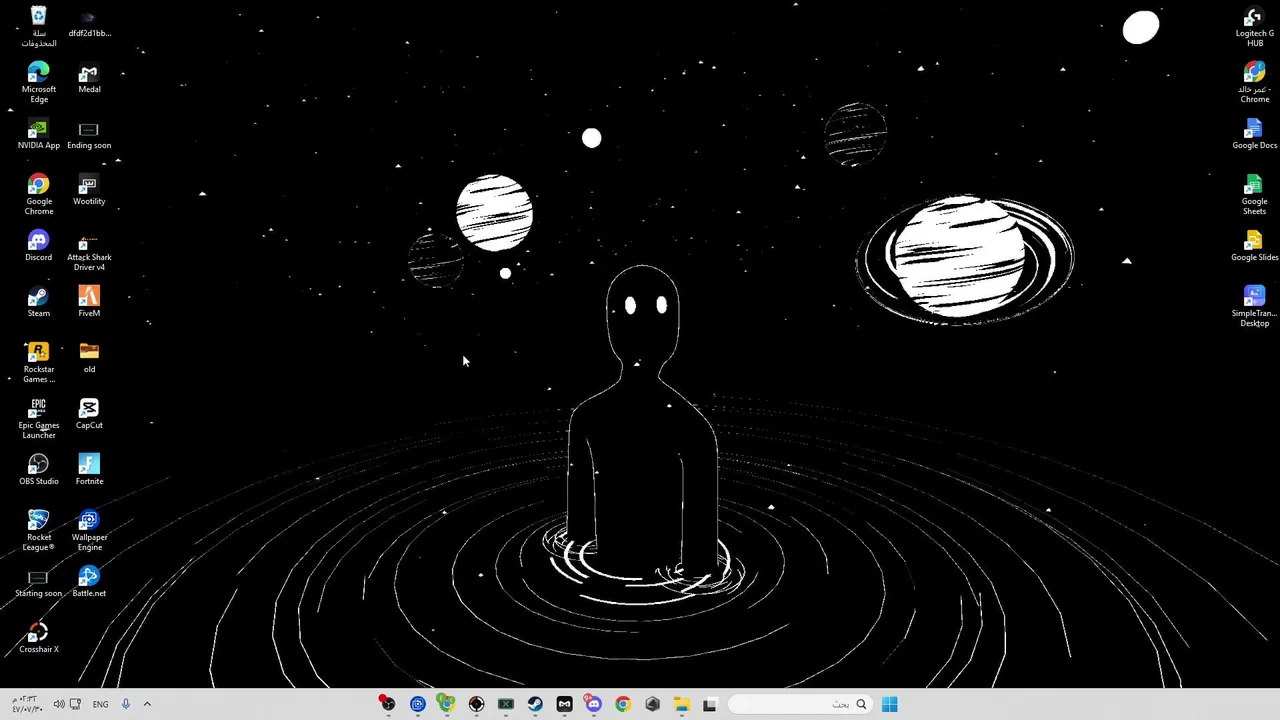Show hidden system tray icons
Viewport: 1280px width, 720px height.
[x=147, y=704]
